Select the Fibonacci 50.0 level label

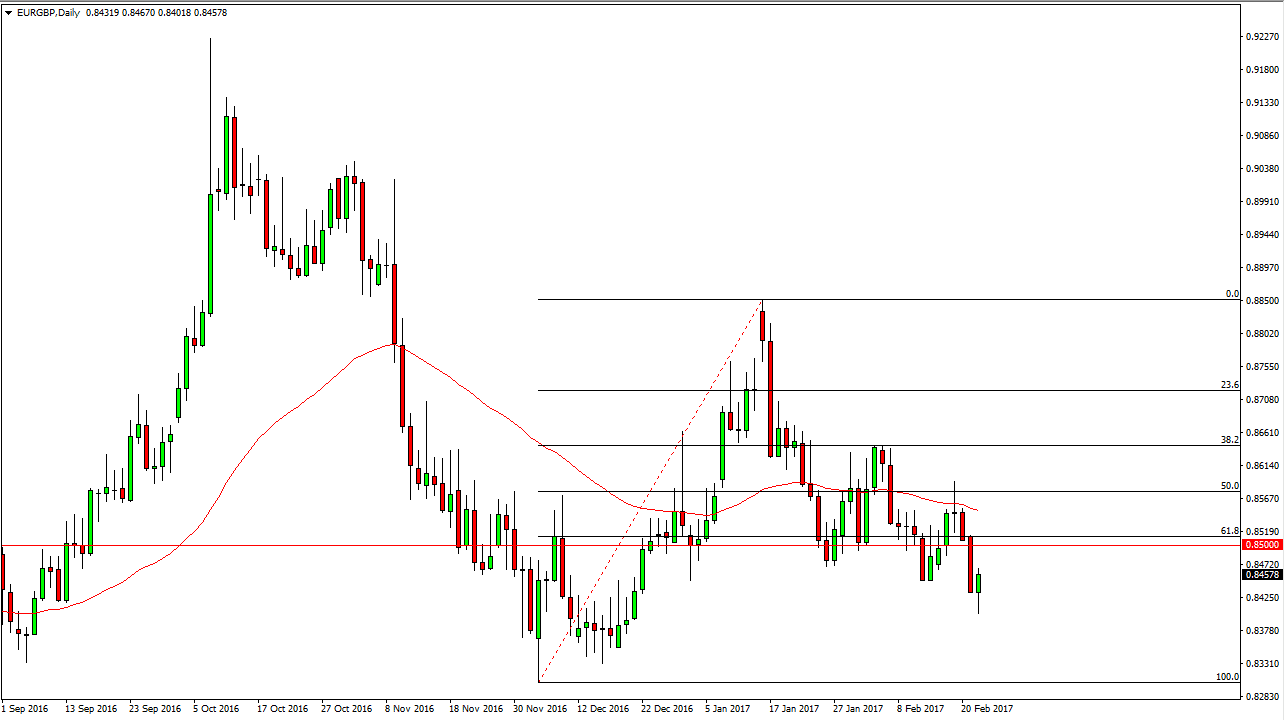(x=1230, y=486)
